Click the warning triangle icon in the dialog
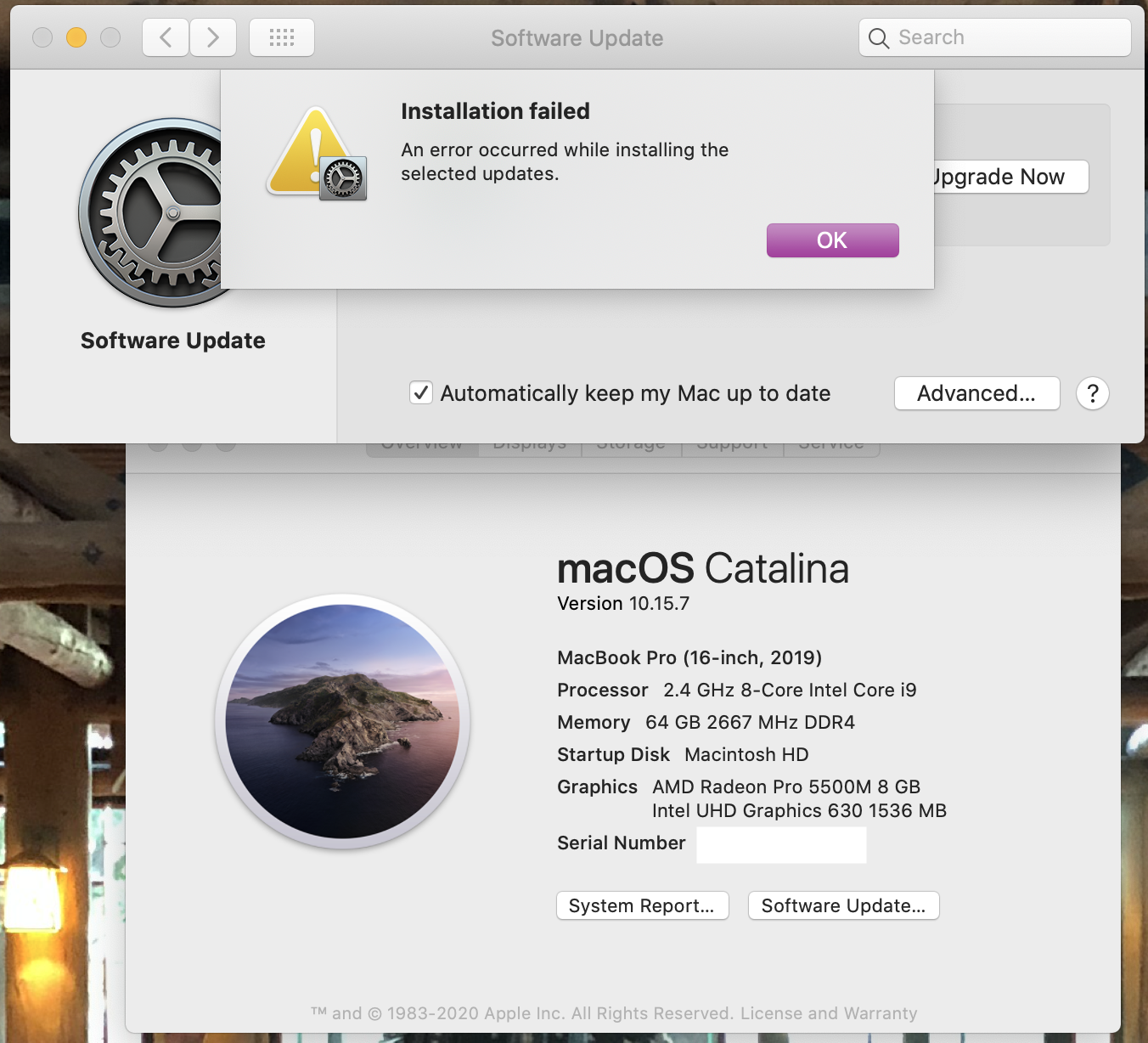Viewport: 1148px width, 1043px height. (317, 154)
